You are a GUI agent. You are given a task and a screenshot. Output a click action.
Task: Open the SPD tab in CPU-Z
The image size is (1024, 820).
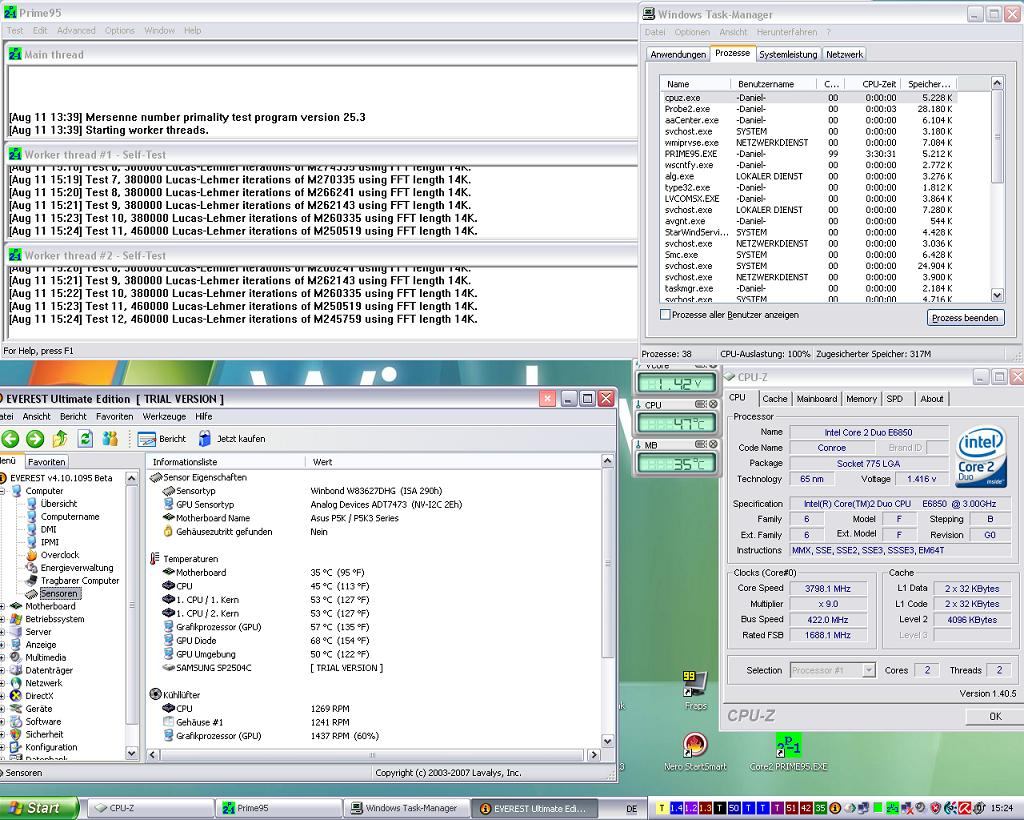895,399
